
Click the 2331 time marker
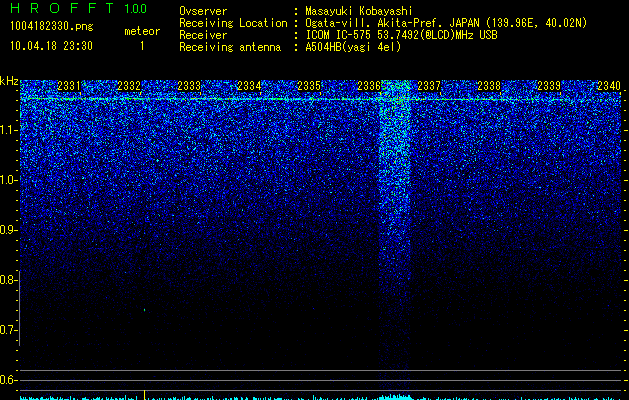(69, 86)
